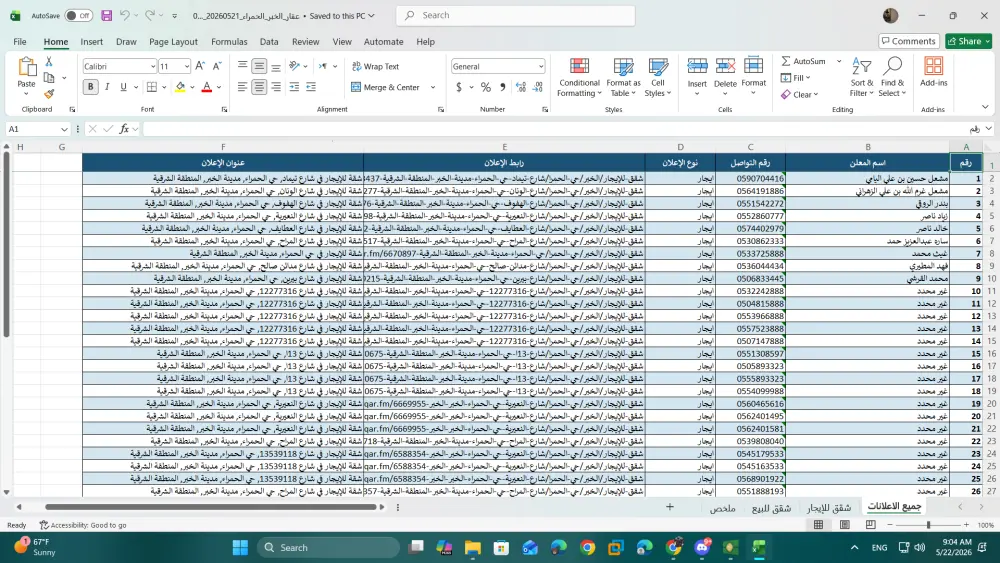
Task: Decrease font size with the smaller A icon
Action: [217, 66]
